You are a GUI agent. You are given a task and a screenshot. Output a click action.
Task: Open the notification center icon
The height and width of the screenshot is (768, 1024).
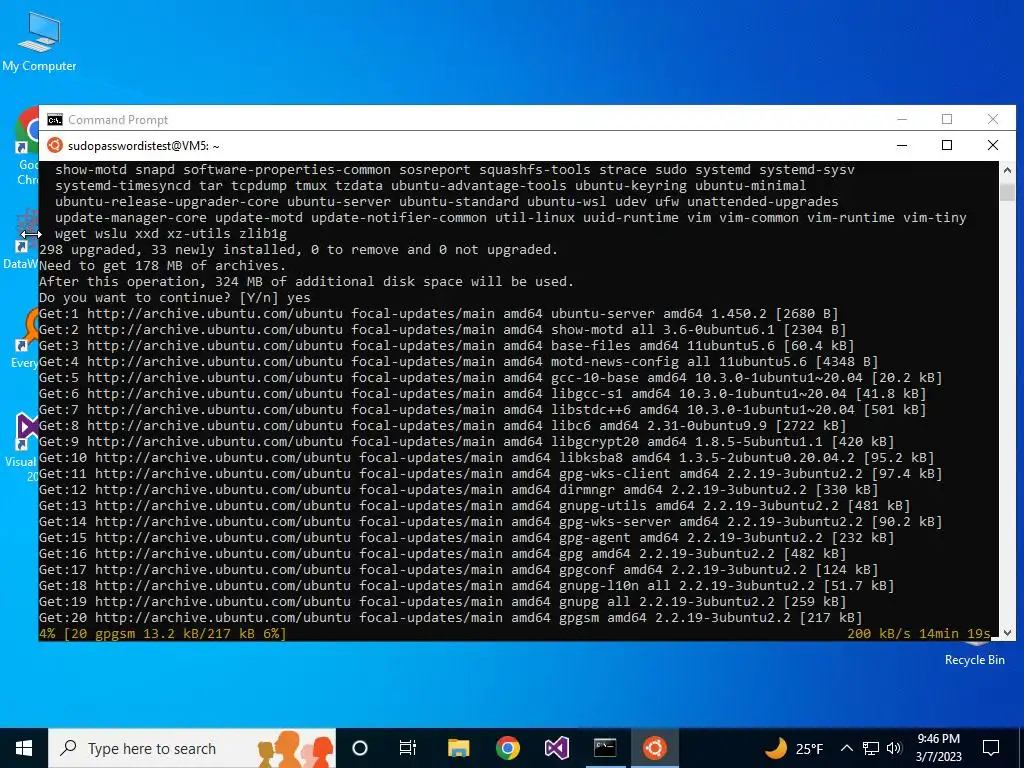coord(991,748)
